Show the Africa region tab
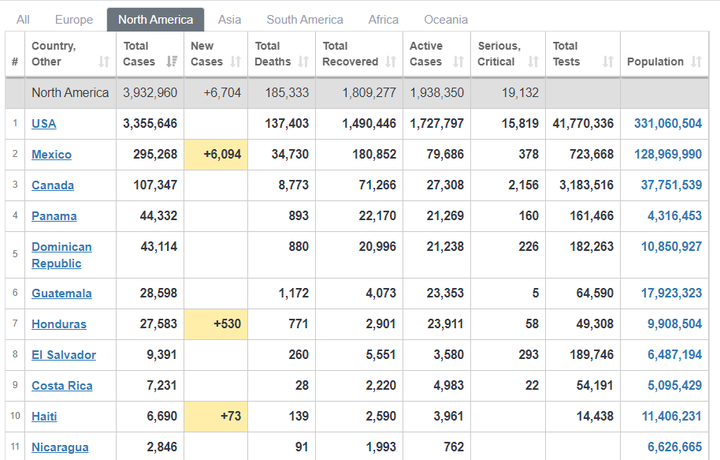720x460 pixels. pos(383,20)
